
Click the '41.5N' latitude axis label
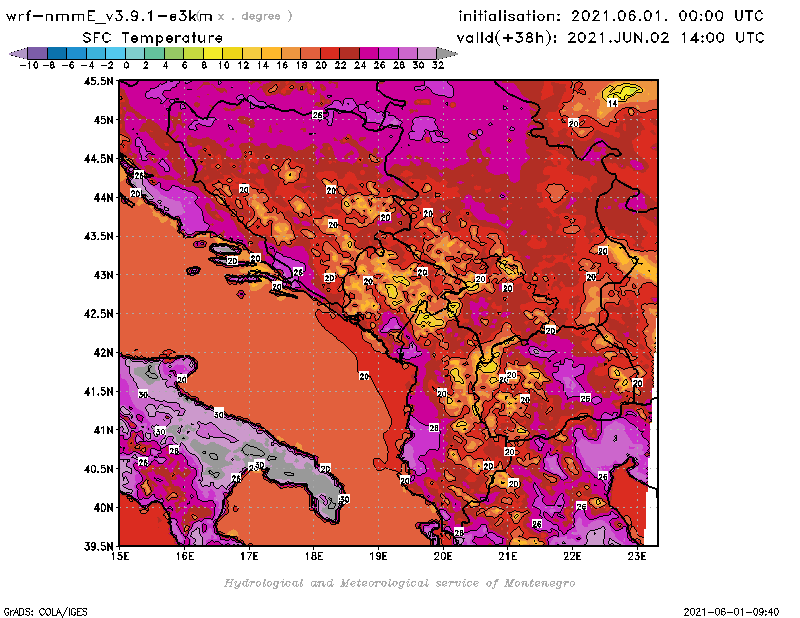point(98,391)
